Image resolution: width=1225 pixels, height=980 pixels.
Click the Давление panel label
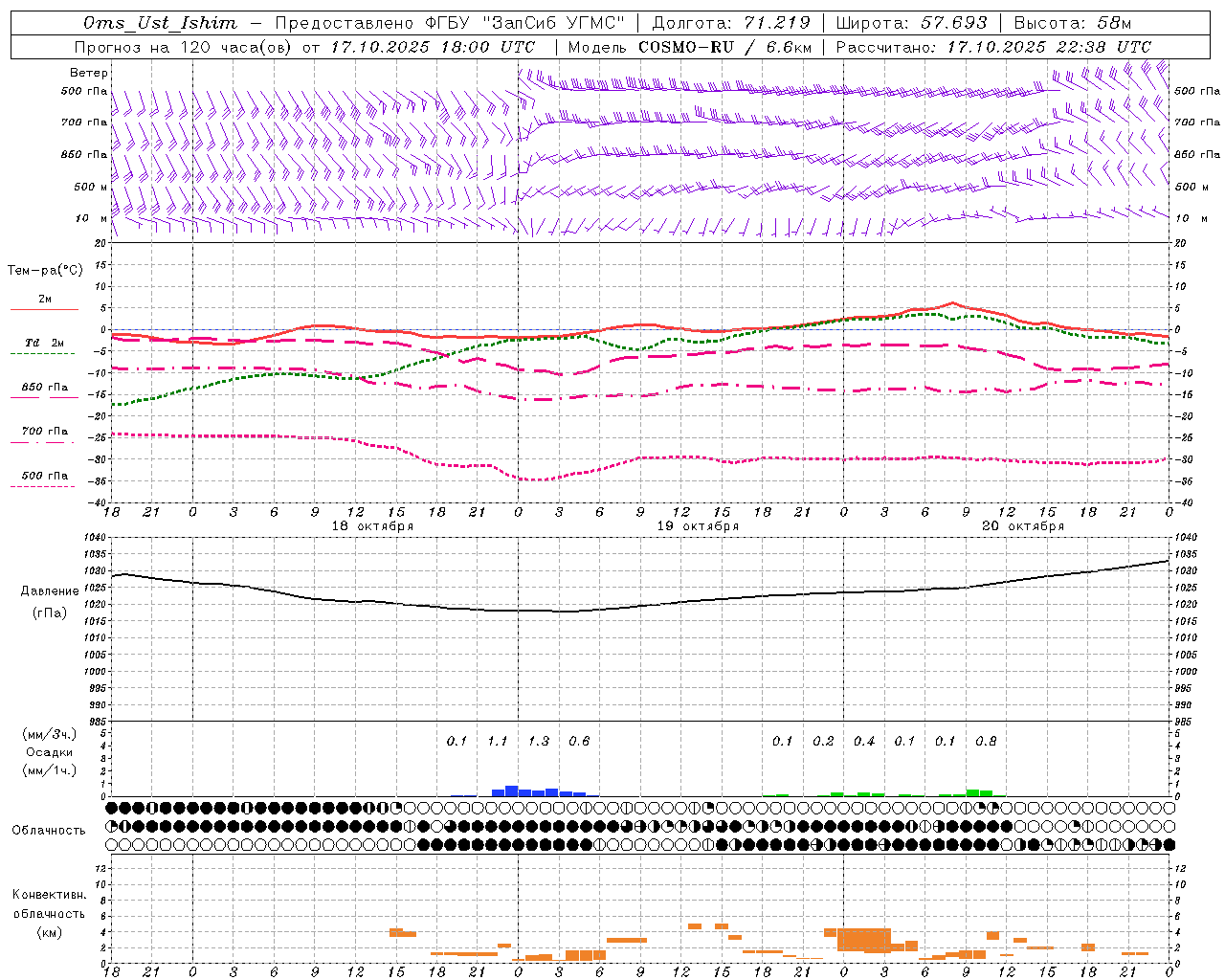click(x=50, y=591)
